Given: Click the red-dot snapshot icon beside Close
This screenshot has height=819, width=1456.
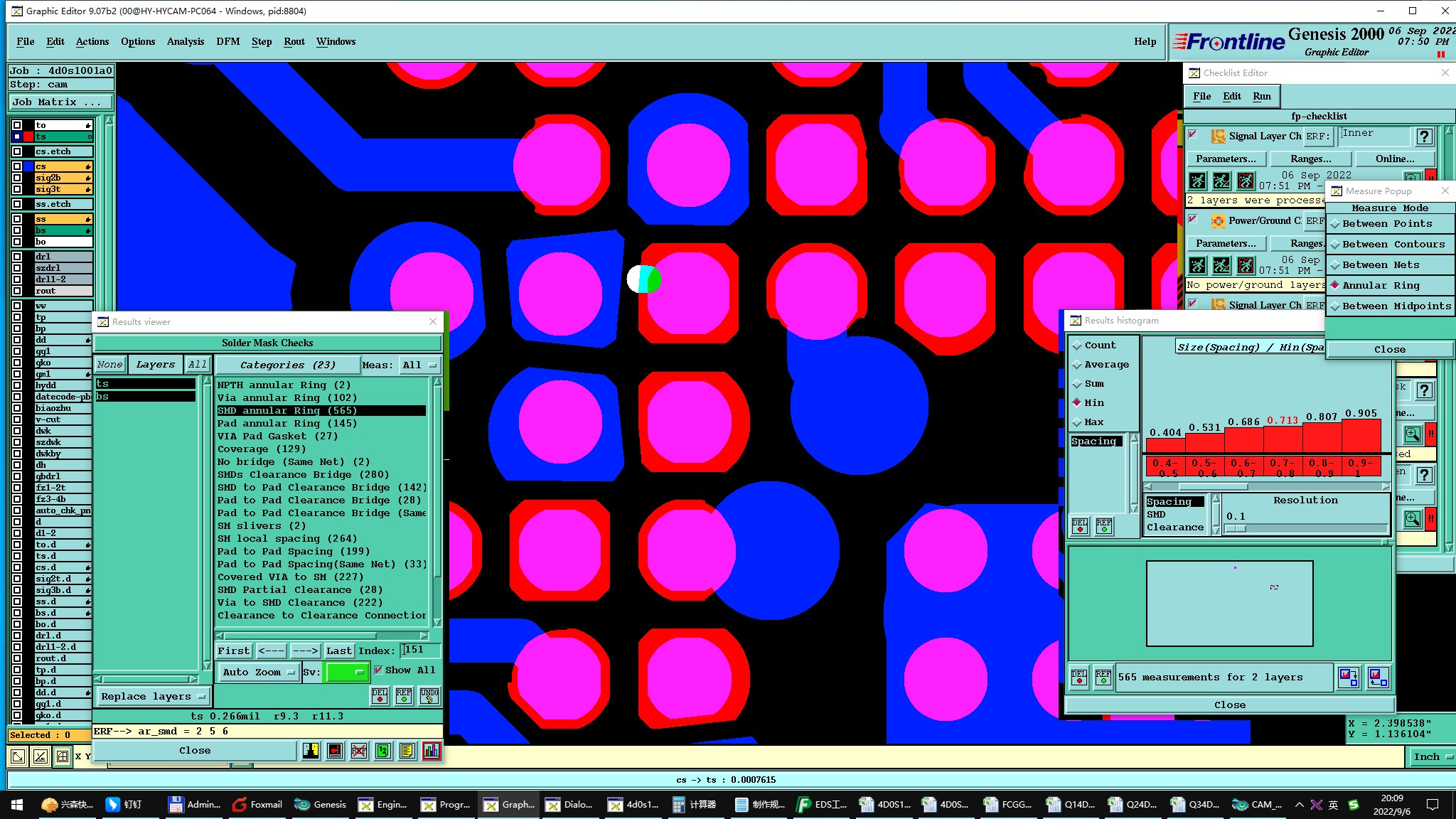Looking at the screenshot, I should [x=335, y=751].
